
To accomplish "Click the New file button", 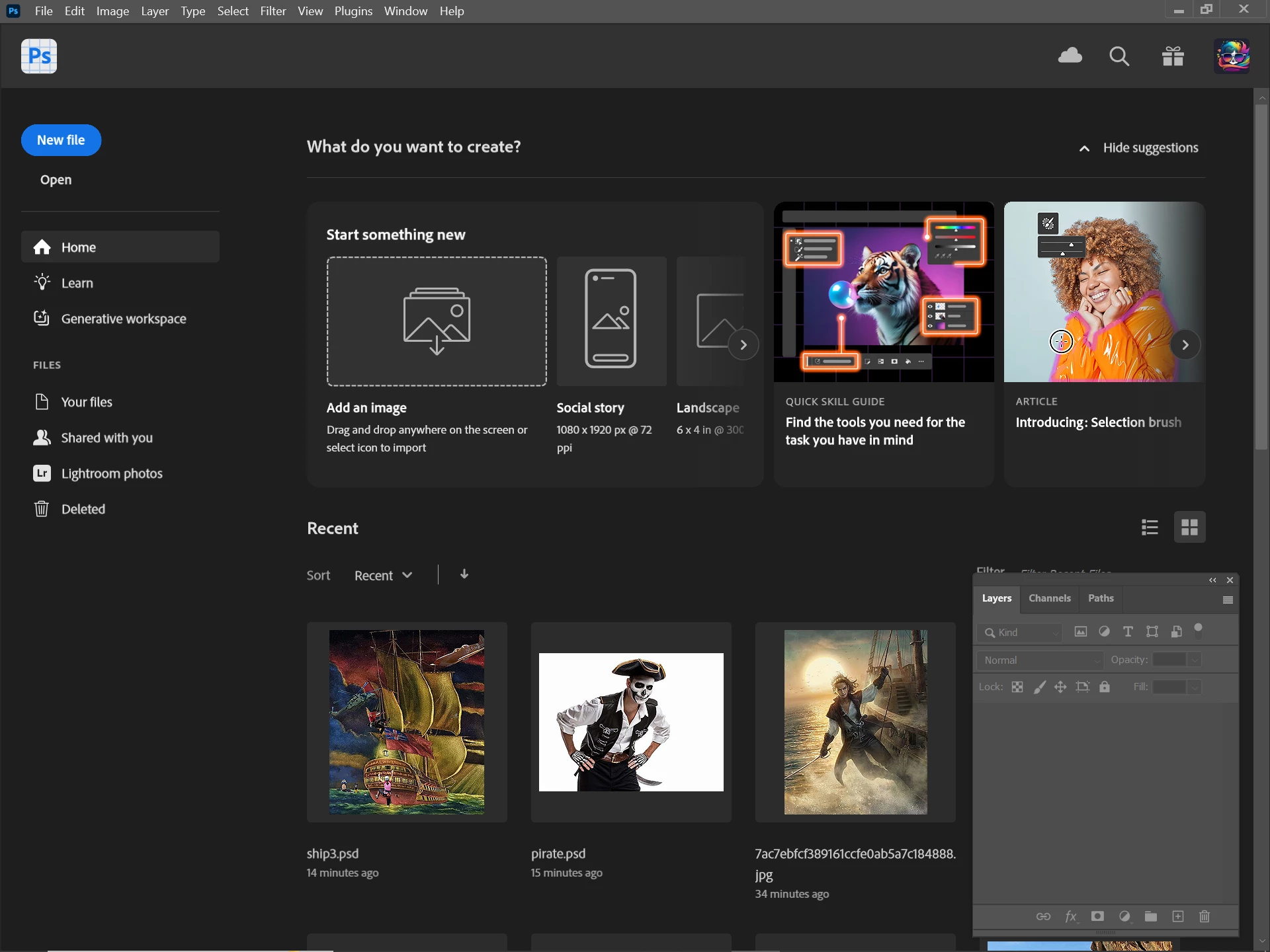I will pos(61,140).
